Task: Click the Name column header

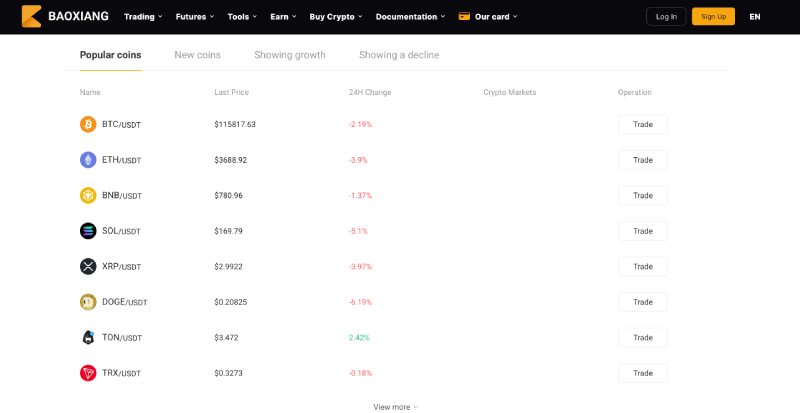Action: click(x=90, y=92)
